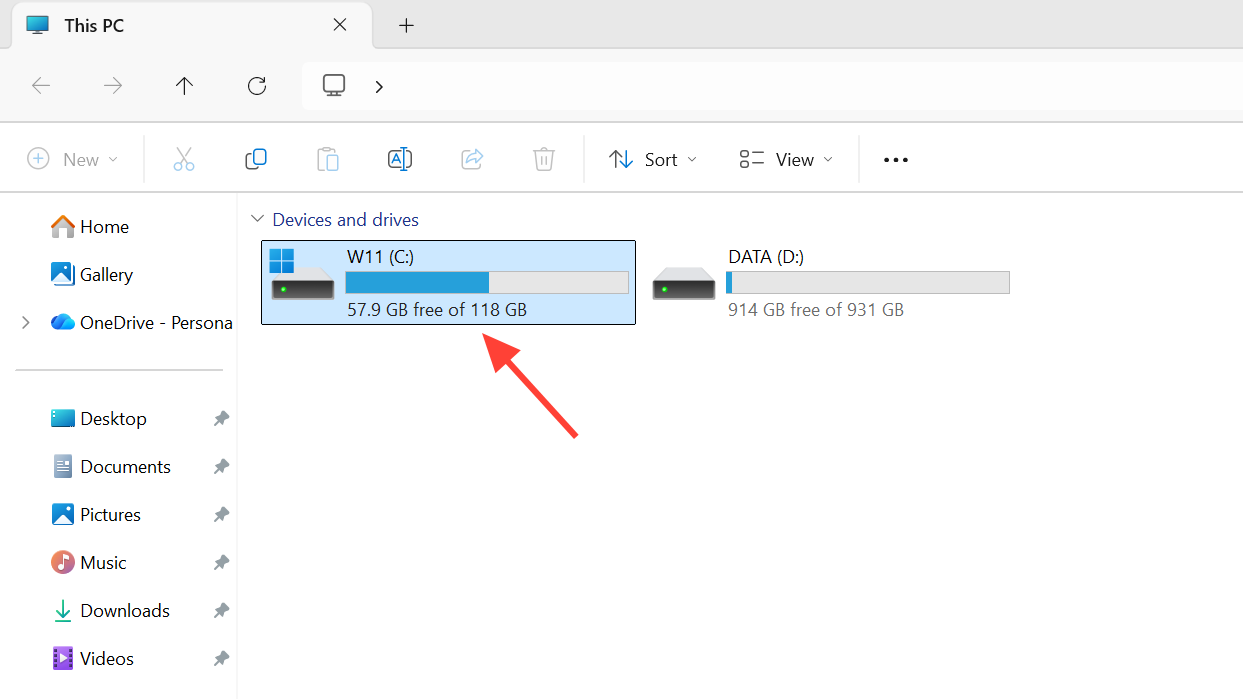Click the 'DATA (D:)' drive label
1243x699 pixels.
tap(766, 257)
